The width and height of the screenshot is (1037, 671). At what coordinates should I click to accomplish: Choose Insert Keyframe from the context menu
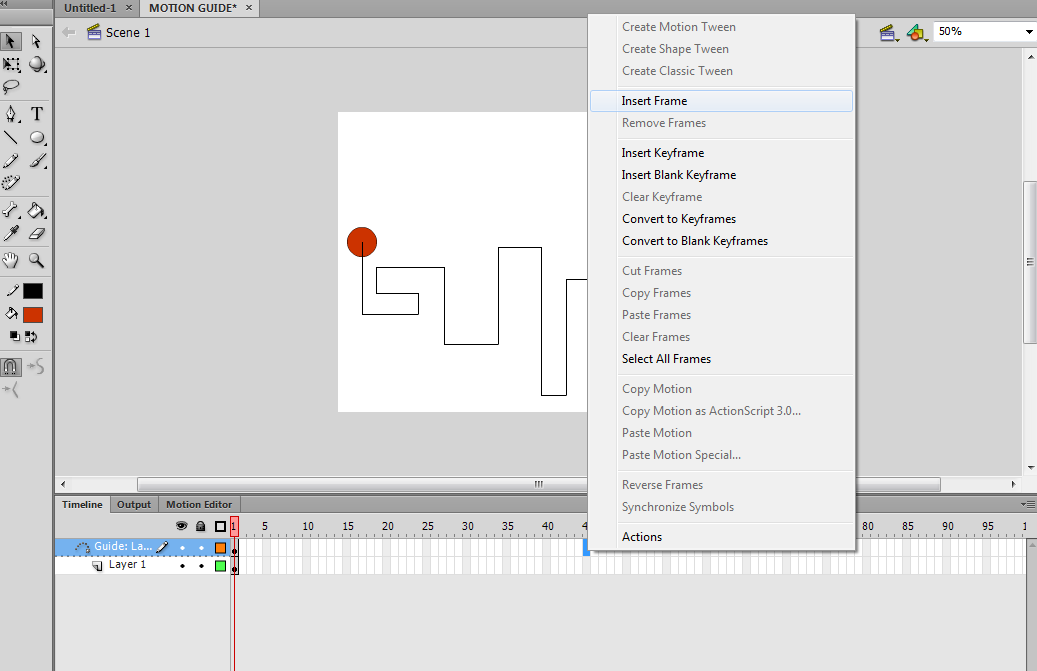[x=661, y=152]
